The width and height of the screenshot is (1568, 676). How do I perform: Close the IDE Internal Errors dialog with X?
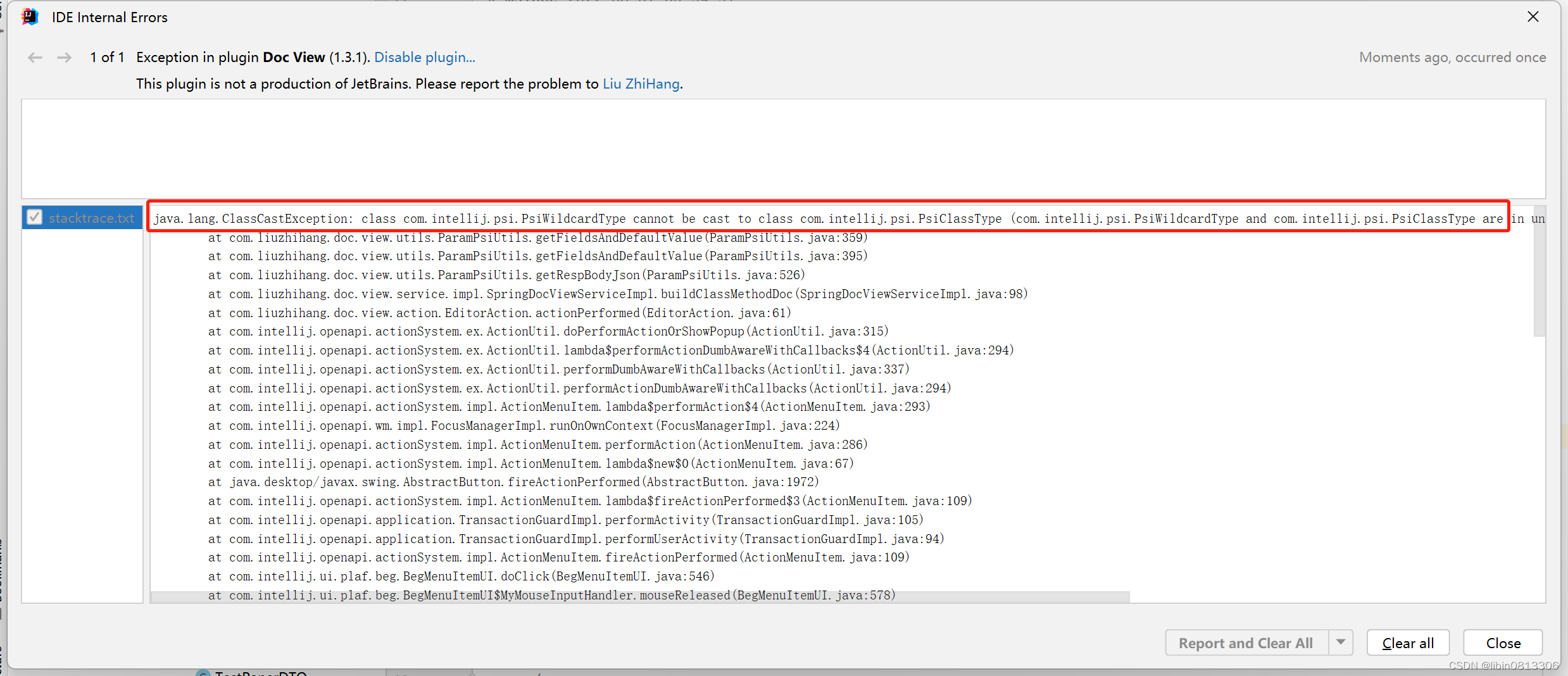point(1534,16)
